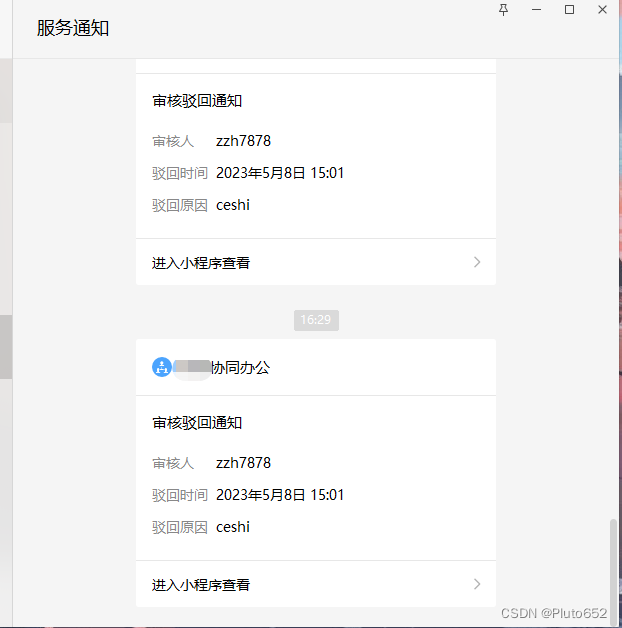Click the 驳回时间 label in the lower card
Viewport: 622px width, 628px height.
coord(180,495)
